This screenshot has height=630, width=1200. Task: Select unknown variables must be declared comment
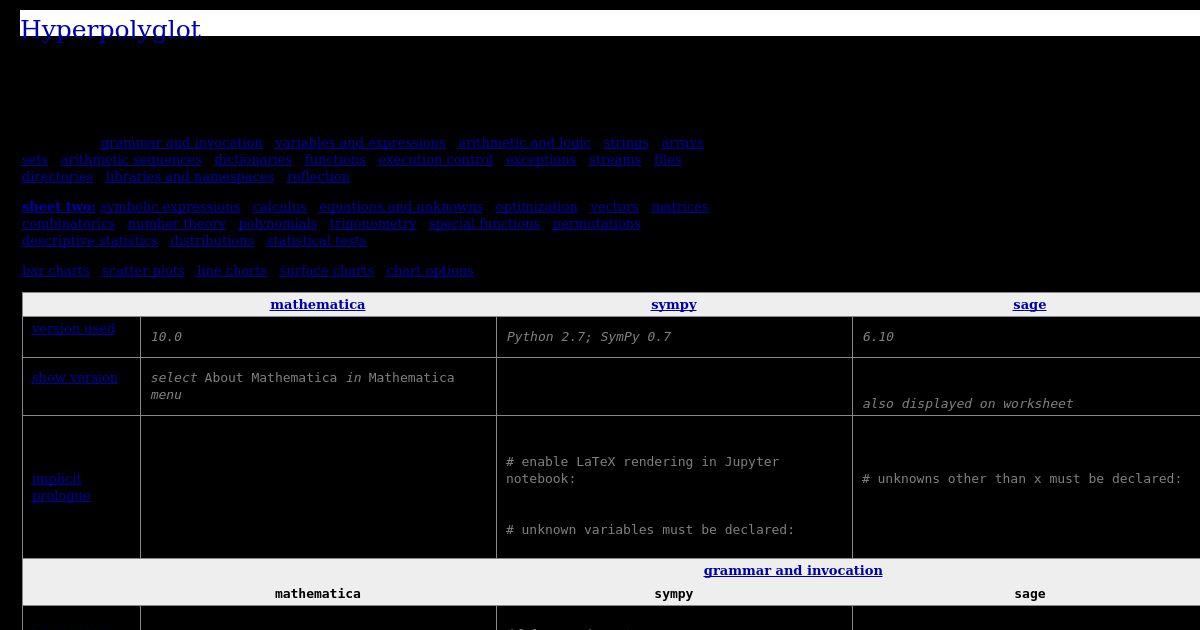[650, 530]
